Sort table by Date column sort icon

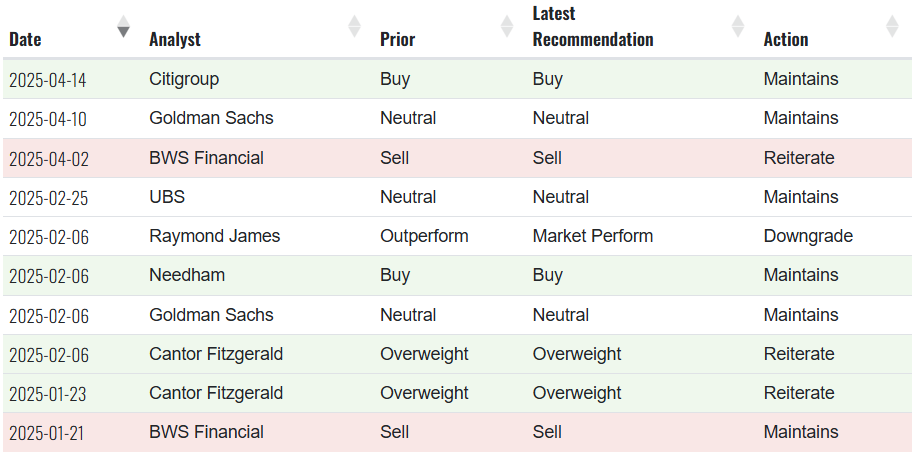pos(123,26)
